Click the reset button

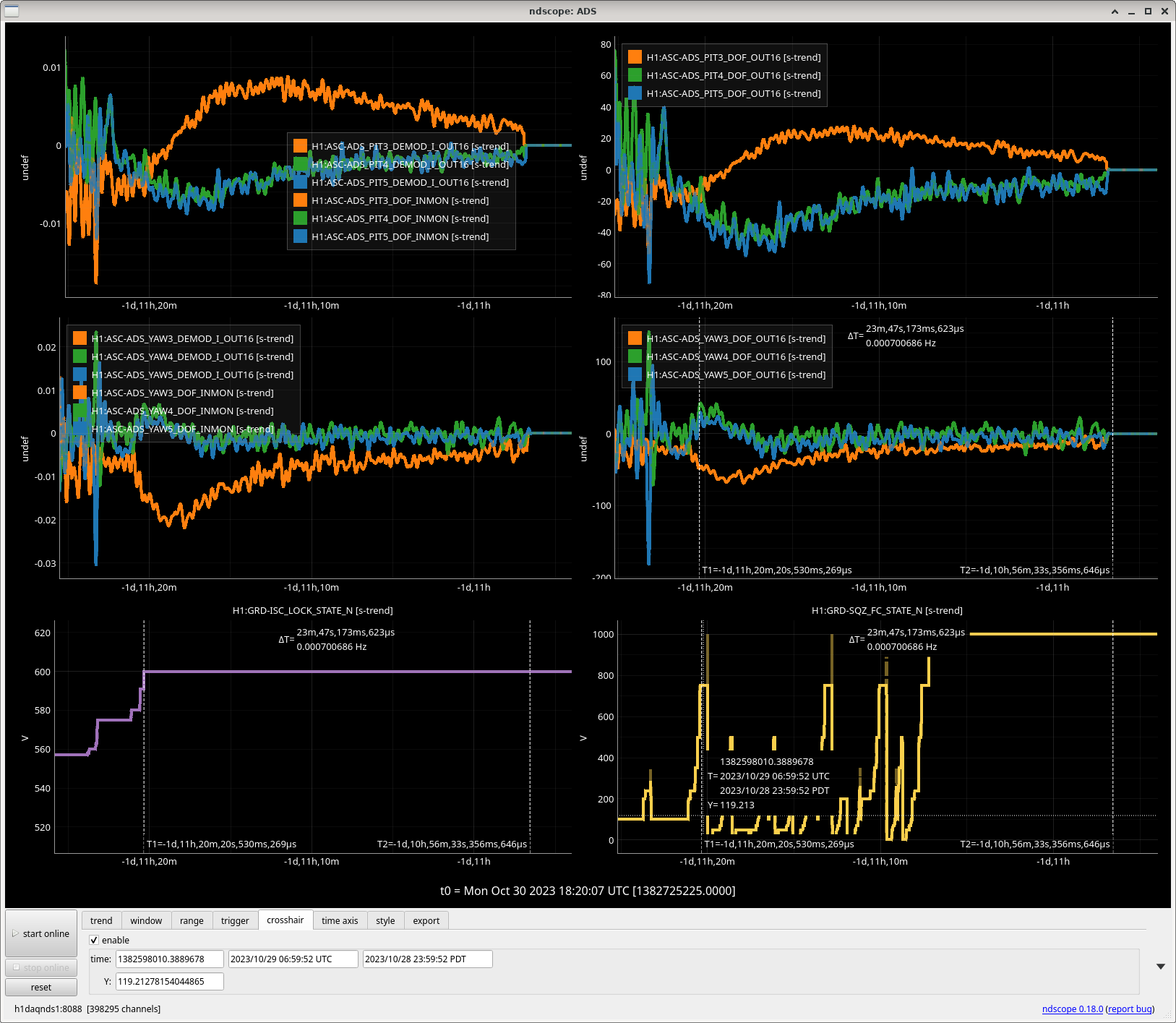pyautogui.click(x=41, y=987)
